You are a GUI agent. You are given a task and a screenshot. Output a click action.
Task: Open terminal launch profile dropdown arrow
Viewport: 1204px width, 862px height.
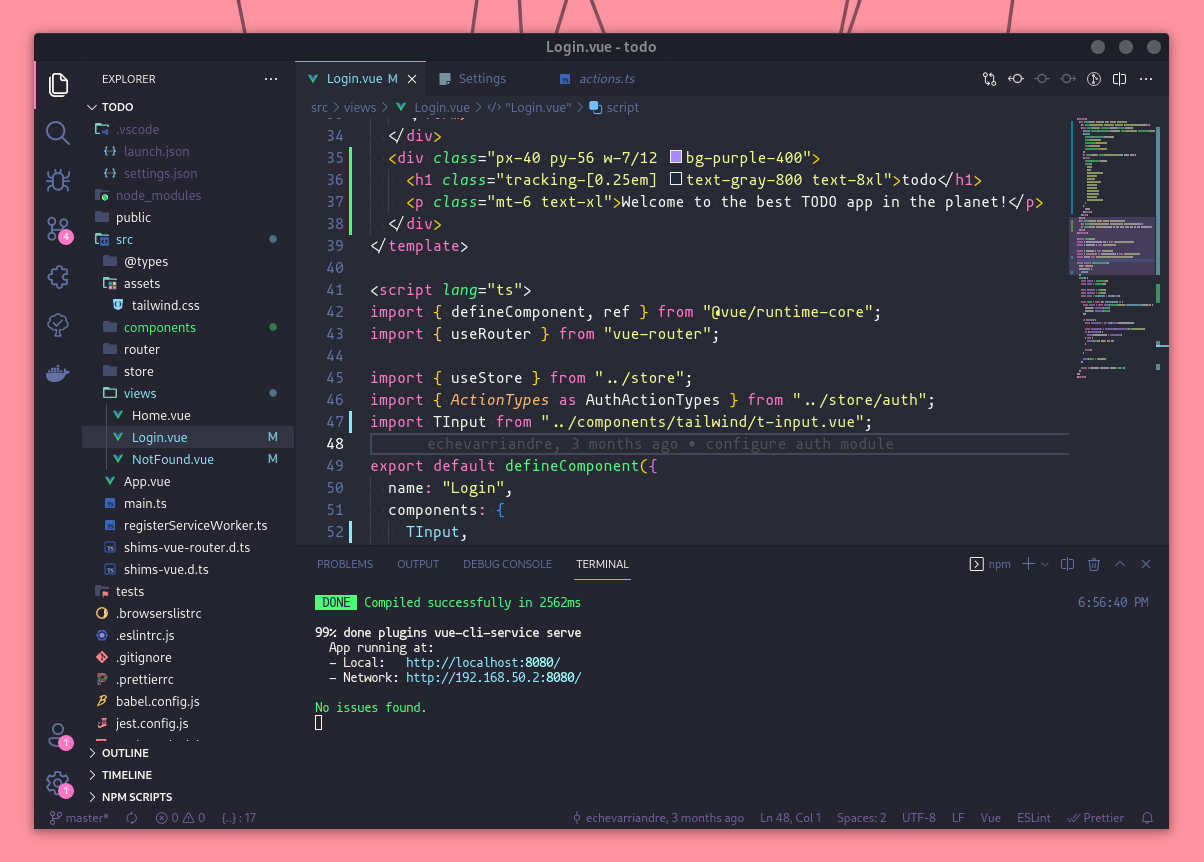click(x=1045, y=564)
